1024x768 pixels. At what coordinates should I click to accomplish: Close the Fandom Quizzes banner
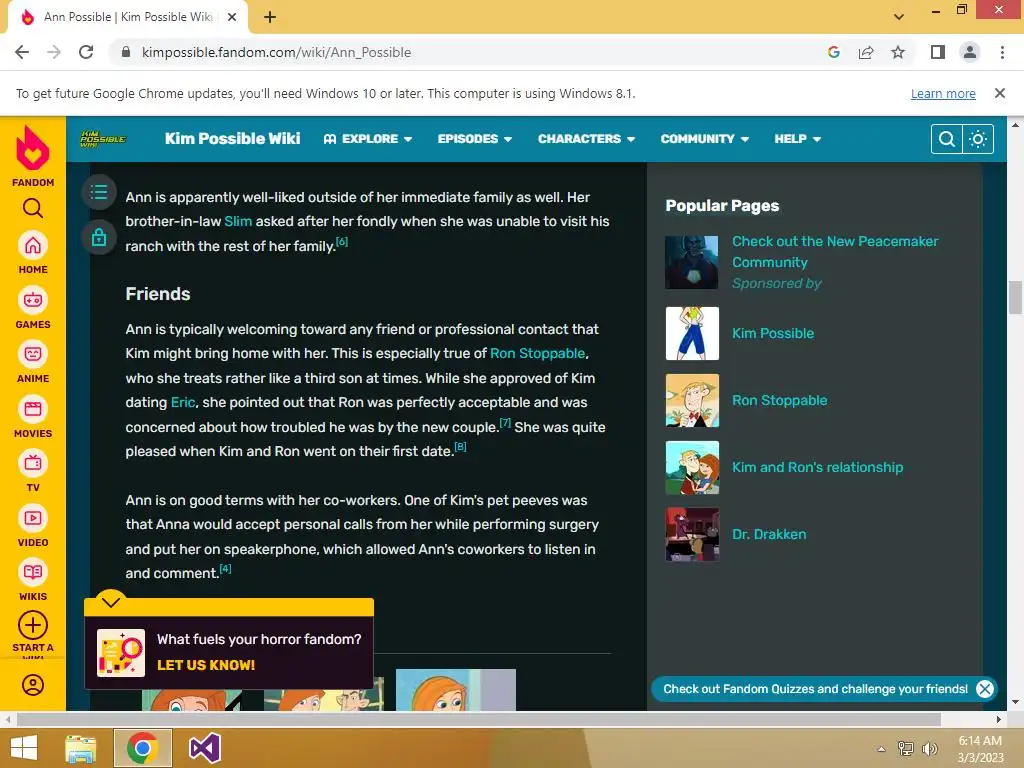click(985, 688)
